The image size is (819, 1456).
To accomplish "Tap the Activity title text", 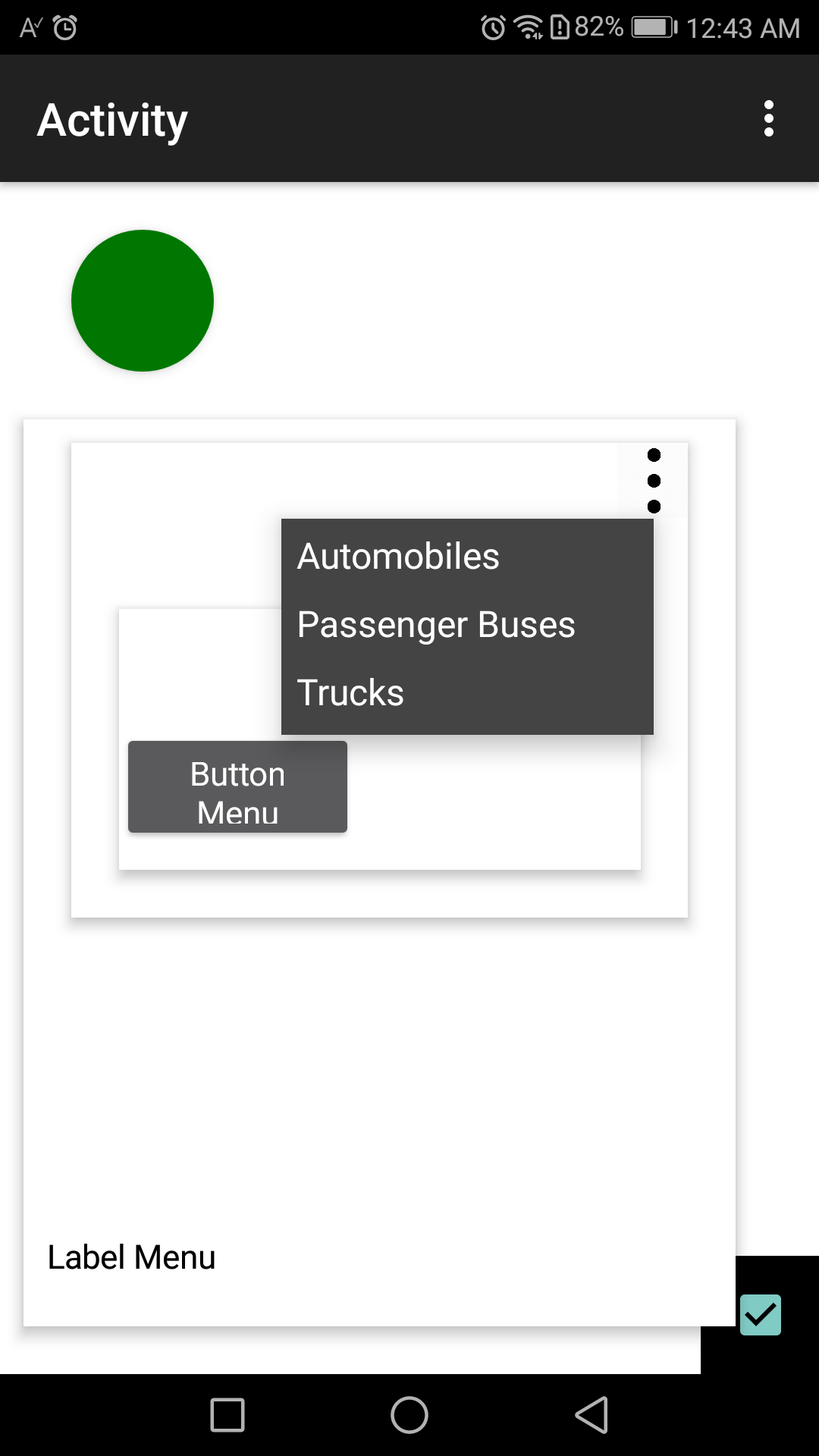I will (112, 120).
